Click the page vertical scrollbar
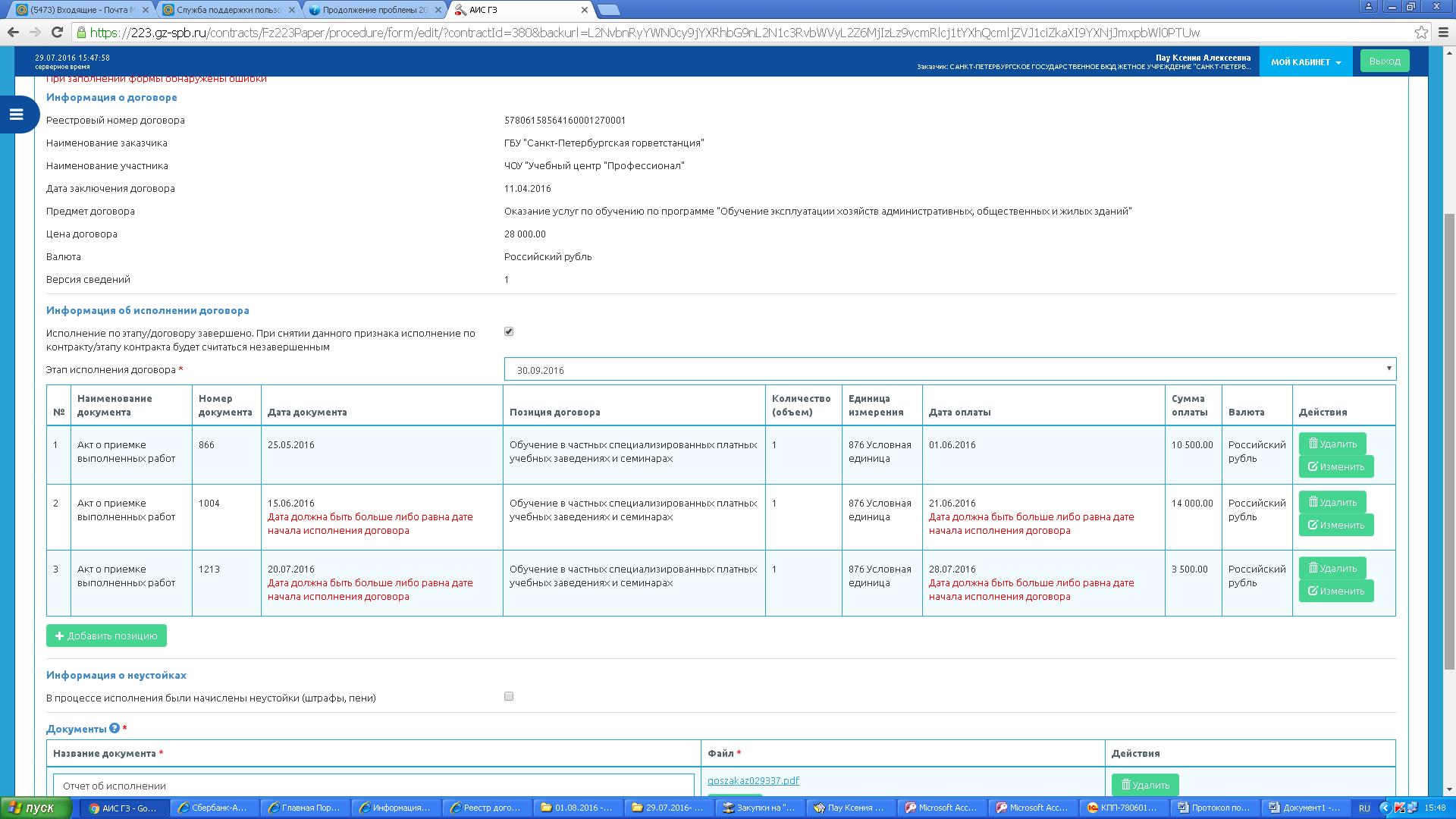This screenshot has height=819, width=1456. coord(1449,440)
